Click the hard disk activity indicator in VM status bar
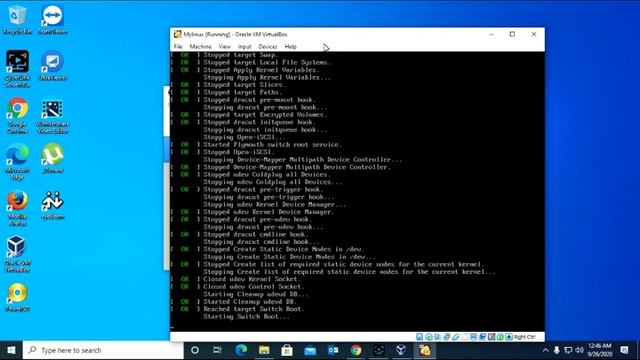 pos(419,337)
